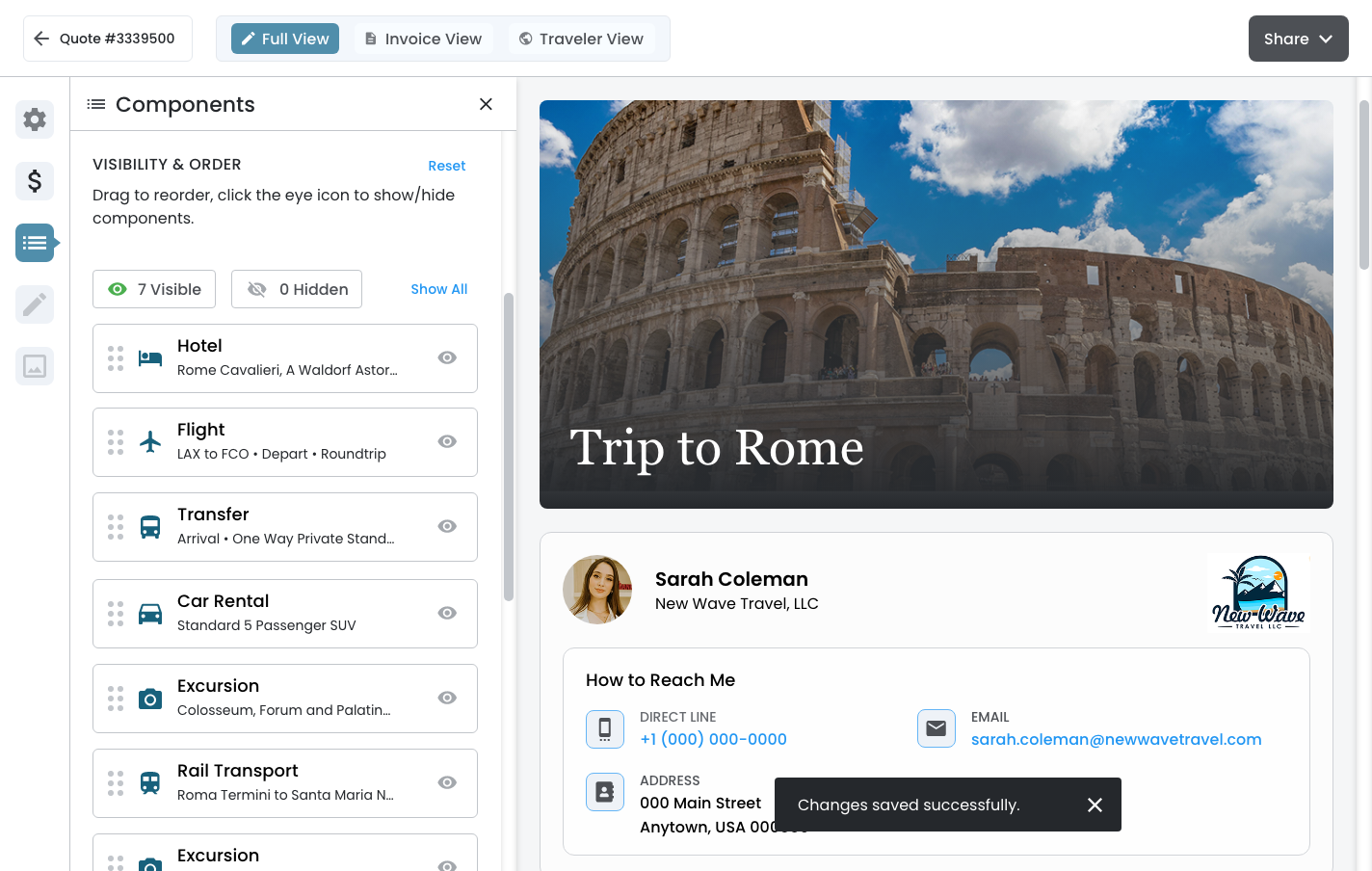The width and height of the screenshot is (1372, 871).
Task: Switch to Invoice View tab
Action: coord(423,39)
